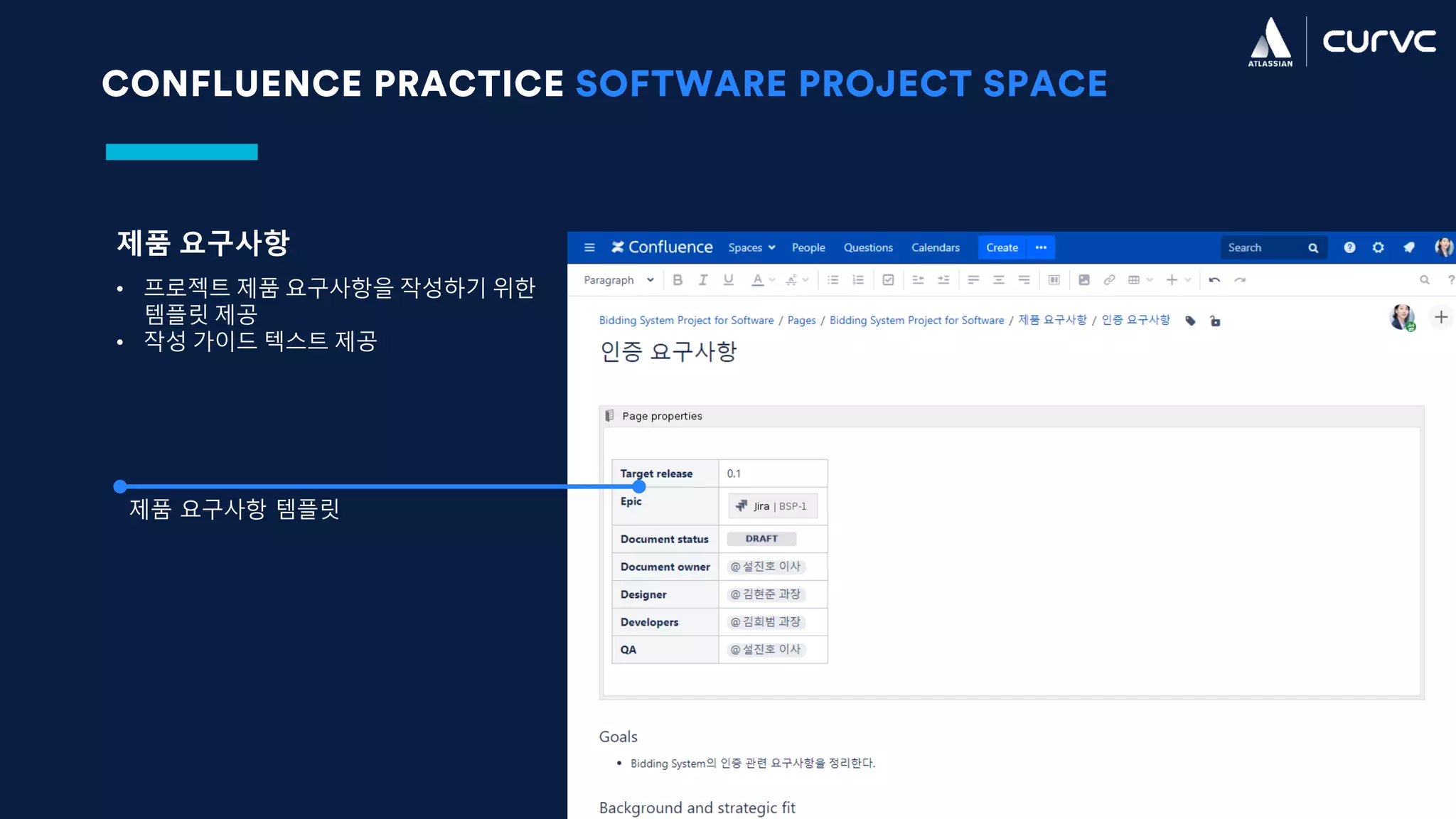The image size is (1456, 819).
Task: Open create-from-template ellipsis button
Action: pyautogui.click(x=1041, y=247)
